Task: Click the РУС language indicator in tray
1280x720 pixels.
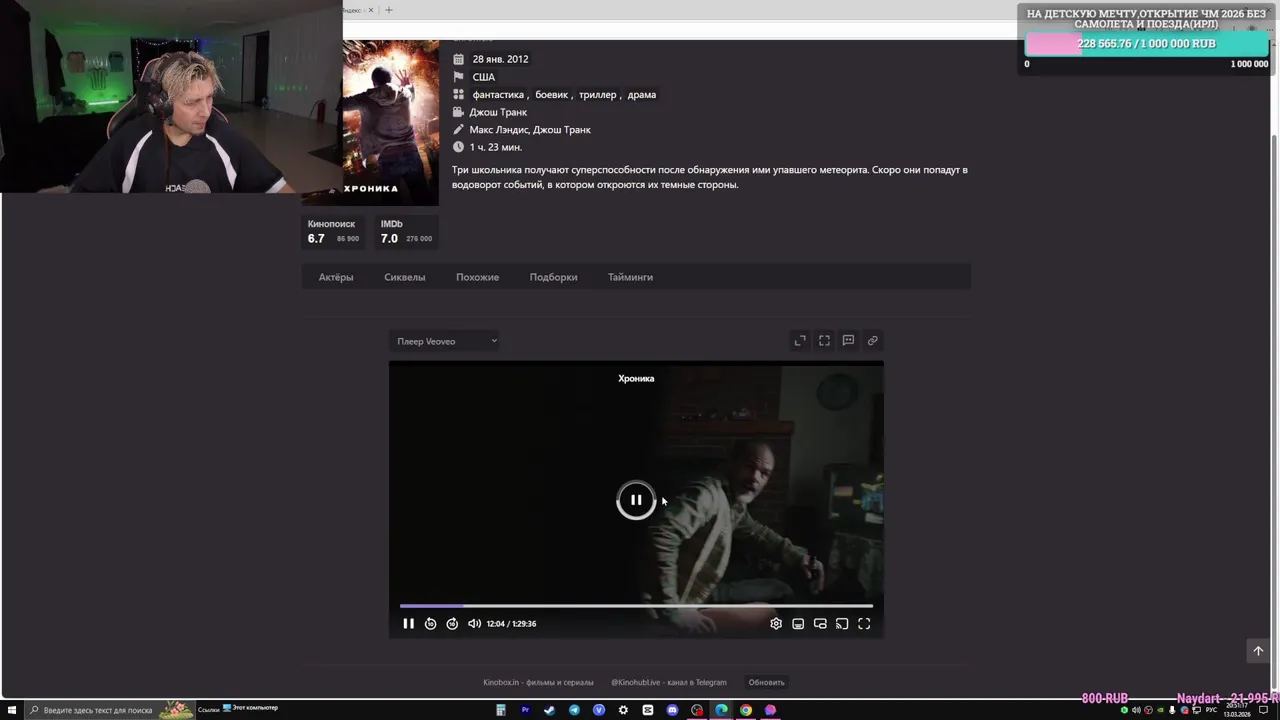Action: click(1211, 710)
